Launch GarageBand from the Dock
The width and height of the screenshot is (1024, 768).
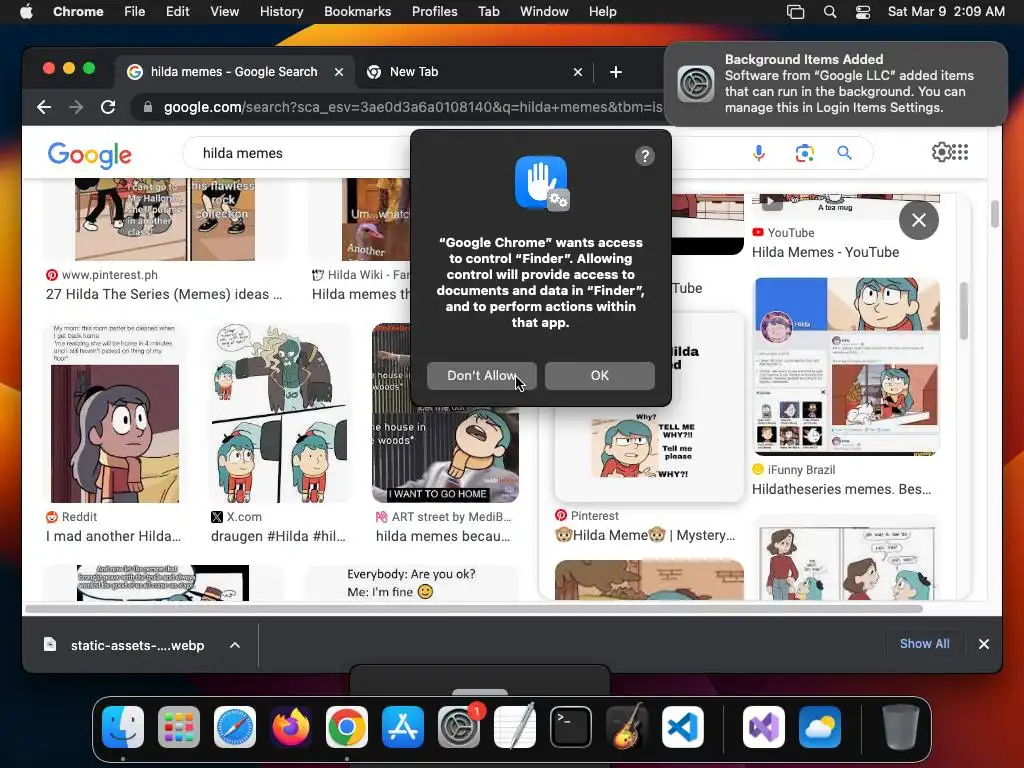point(627,727)
